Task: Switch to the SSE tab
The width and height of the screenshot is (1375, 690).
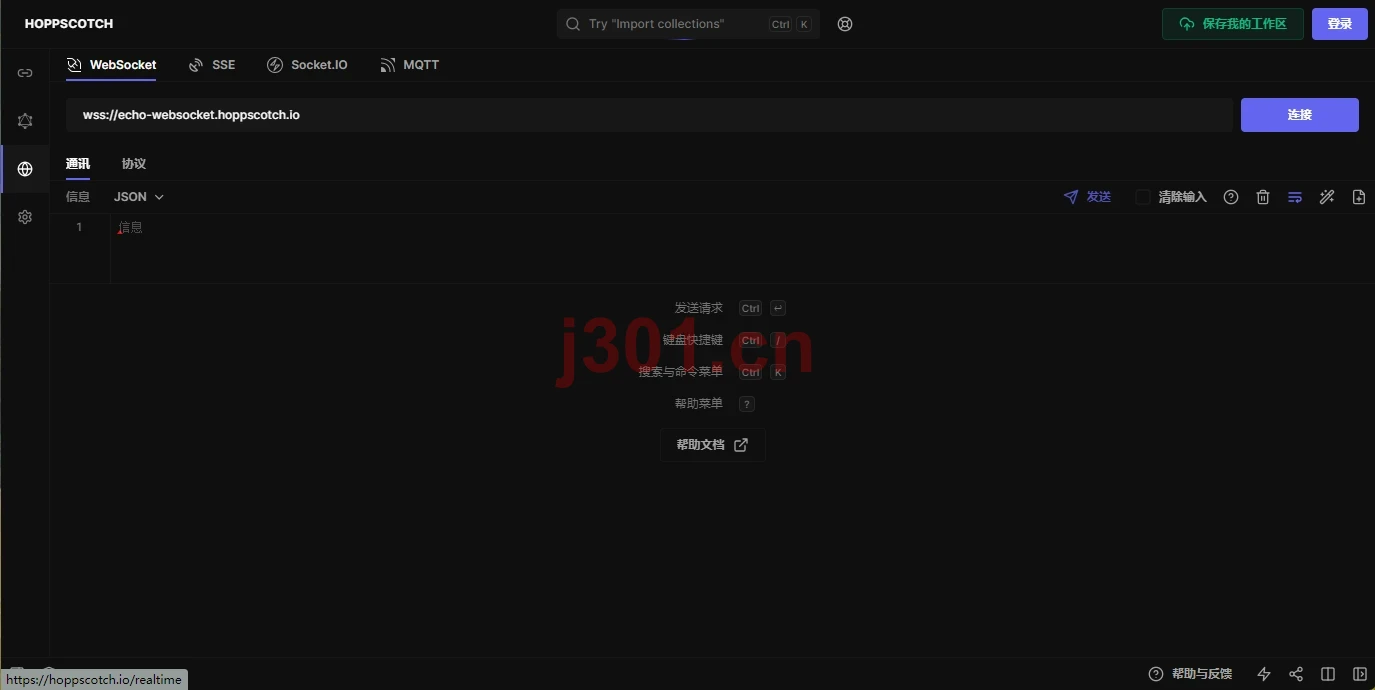Action: pos(212,65)
